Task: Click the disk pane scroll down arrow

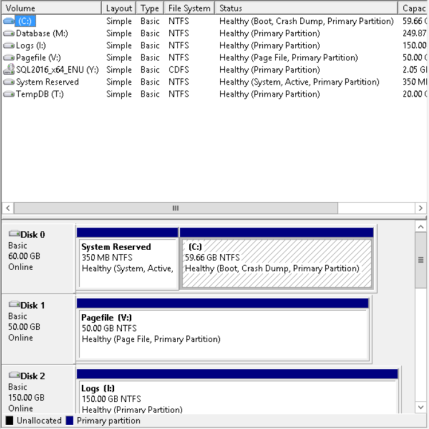Action: 421,407
